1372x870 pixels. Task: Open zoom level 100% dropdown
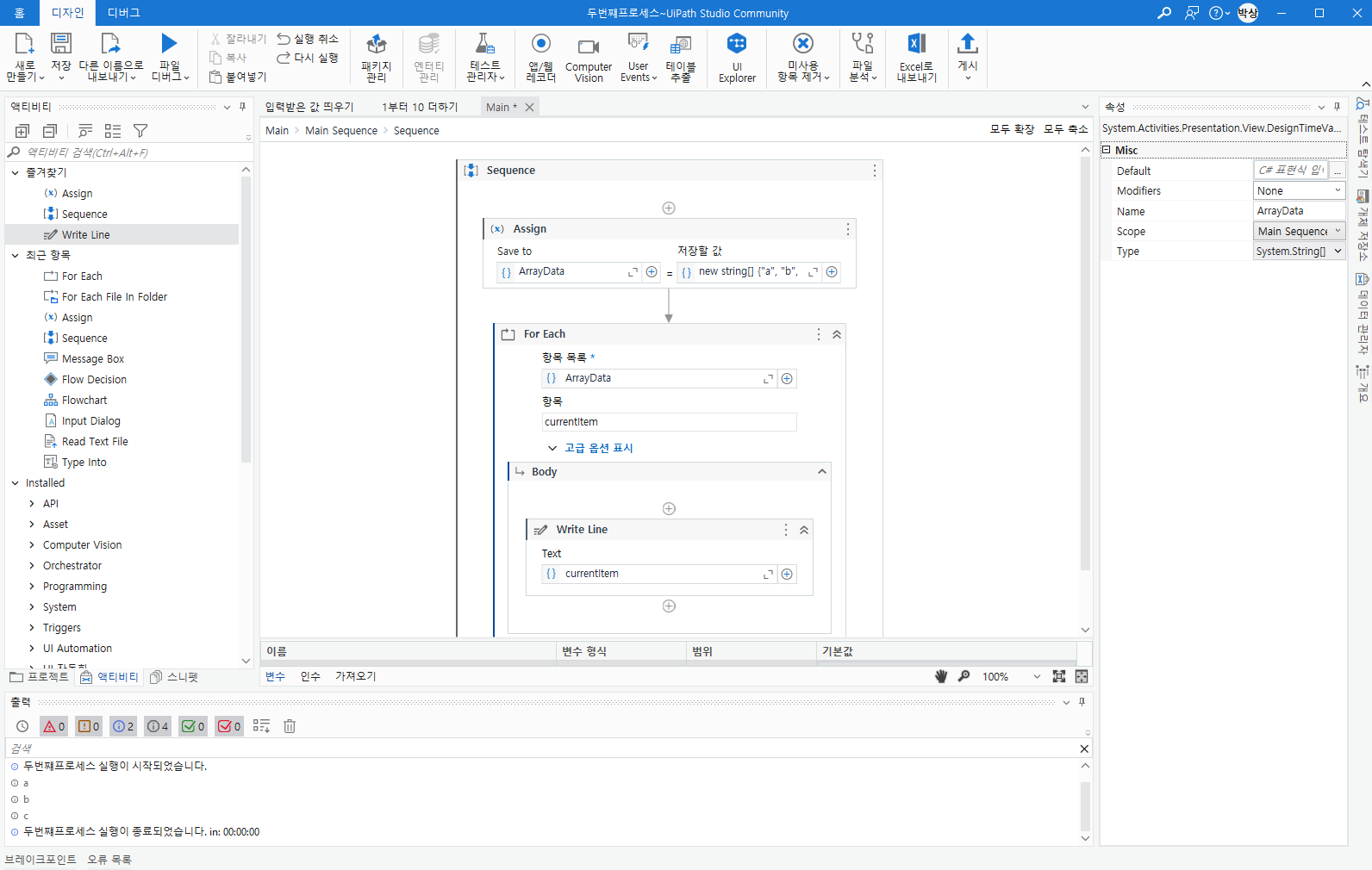coord(1037,677)
